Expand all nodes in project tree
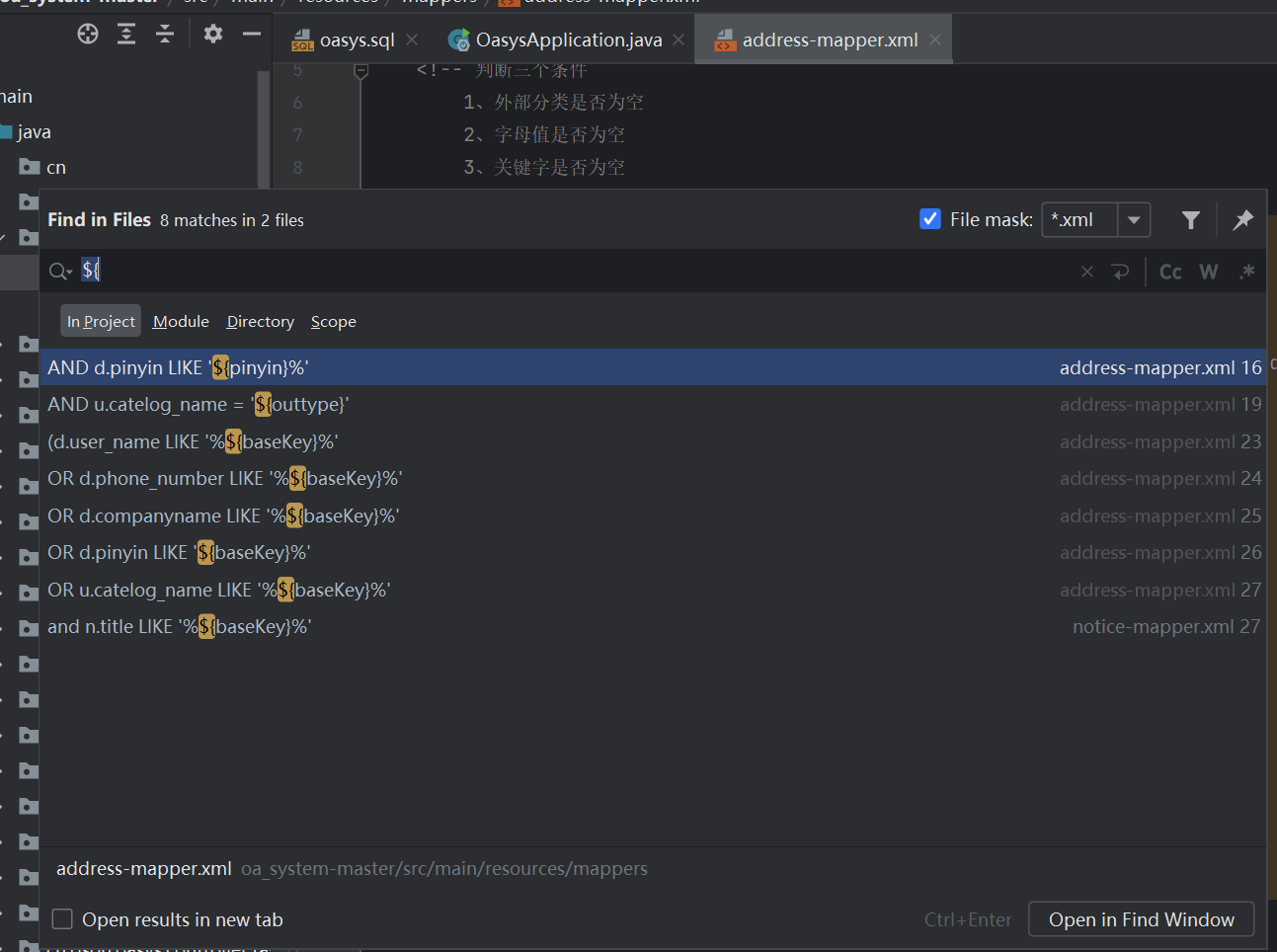The width and height of the screenshot is (1277, 952). tap(126, 35)
